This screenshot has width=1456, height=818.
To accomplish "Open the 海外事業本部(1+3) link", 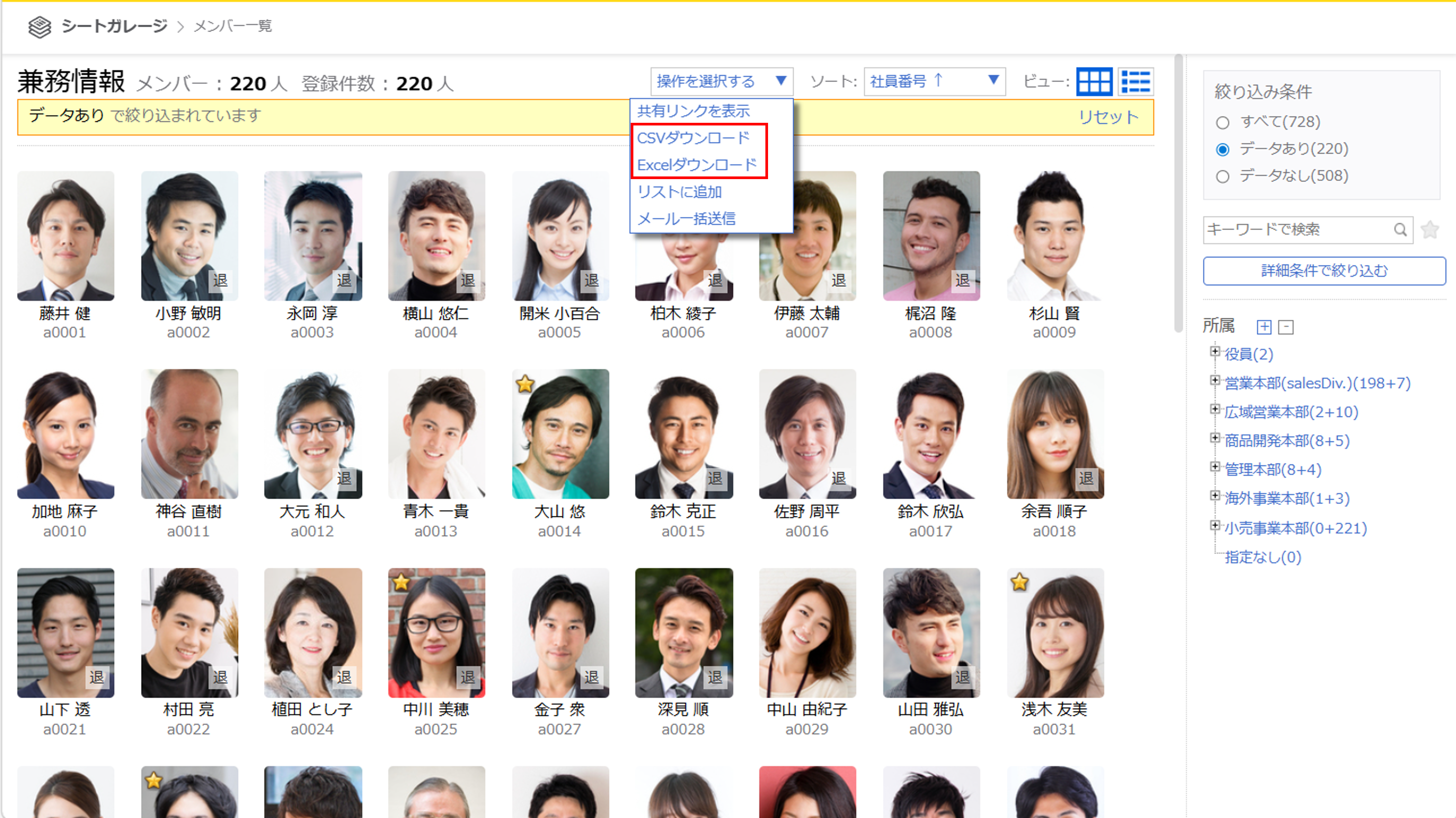I will tap(1287, 499).
